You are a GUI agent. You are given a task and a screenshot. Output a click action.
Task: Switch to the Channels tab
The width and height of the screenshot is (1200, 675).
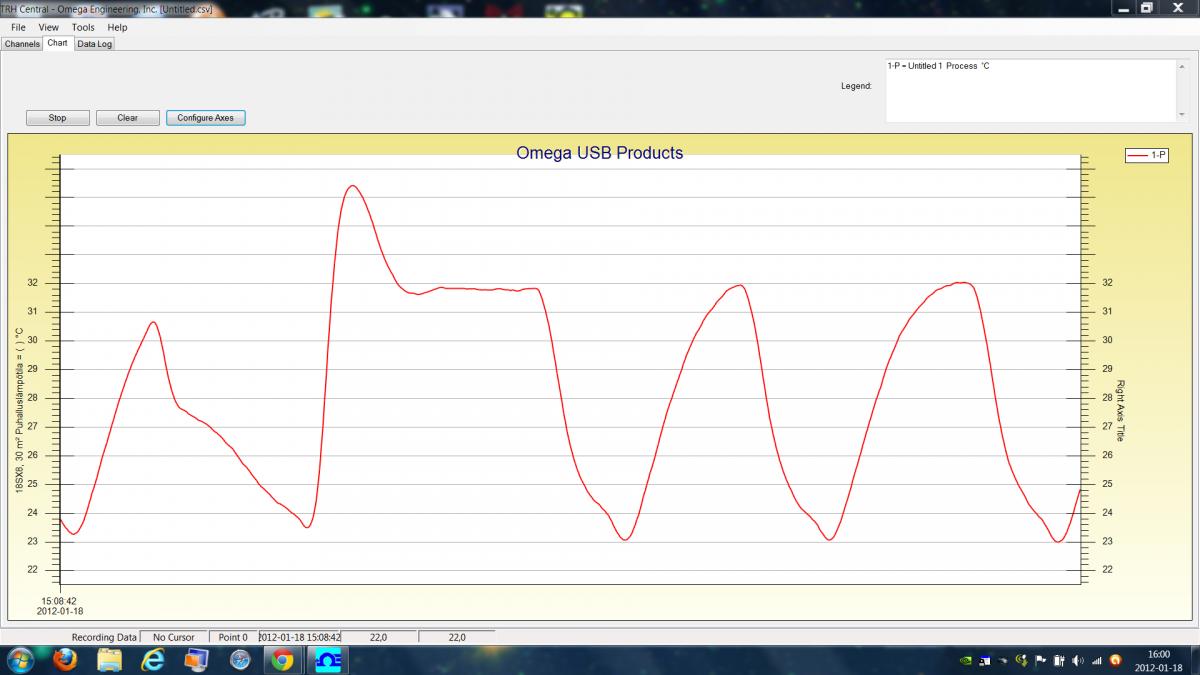click(22, 44)
